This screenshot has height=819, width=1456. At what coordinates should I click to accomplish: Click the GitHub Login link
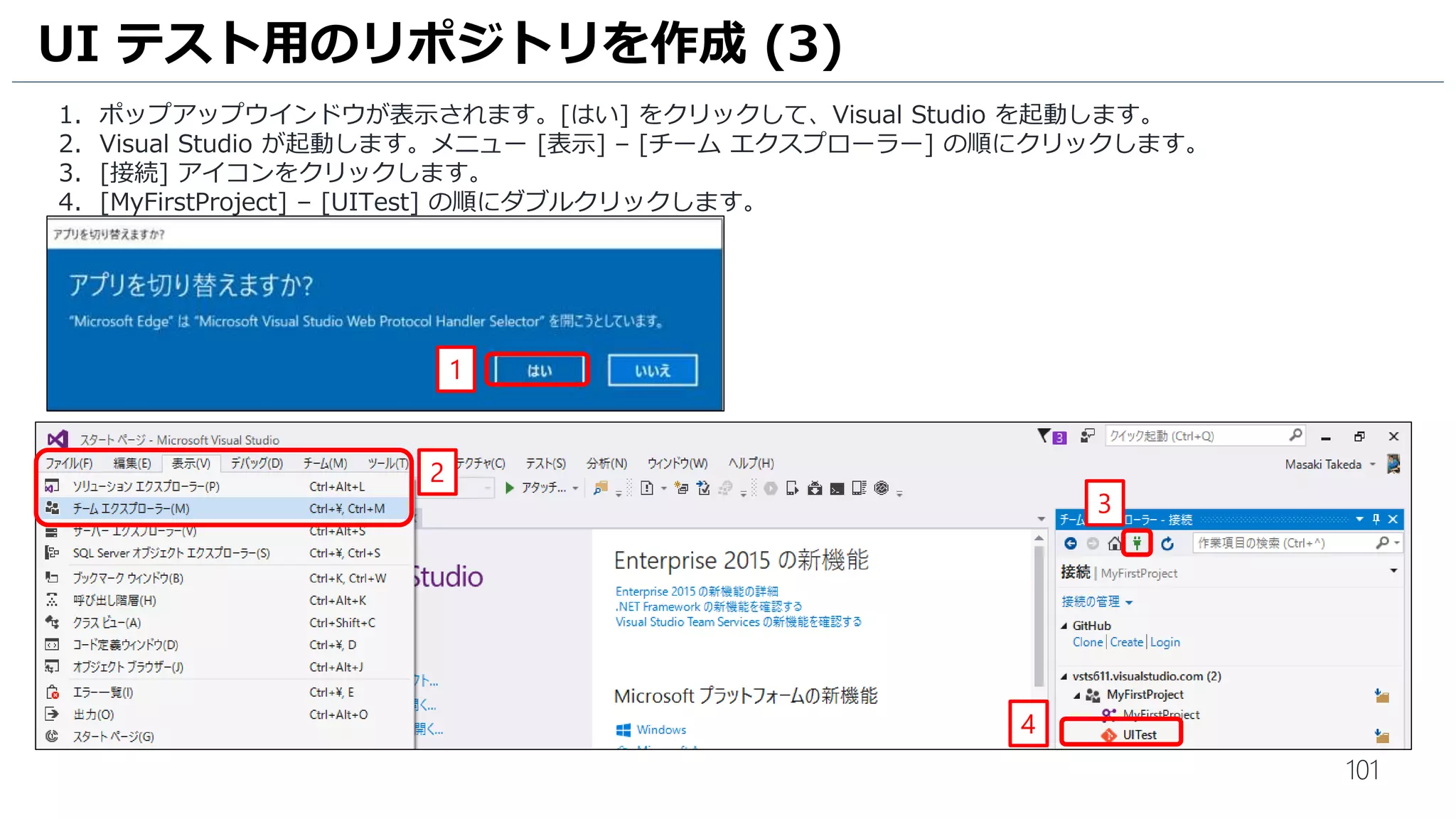(1165, 642)
